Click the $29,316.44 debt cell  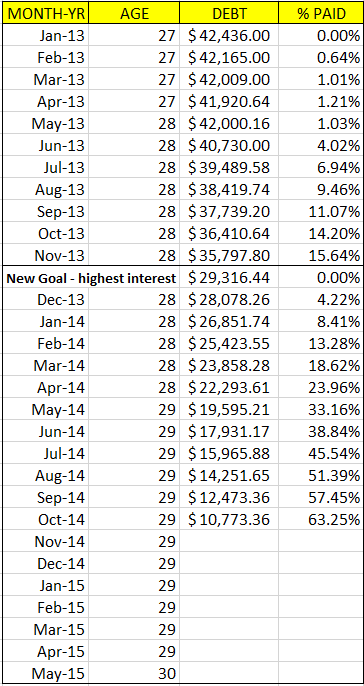click(x=229, y=277)
